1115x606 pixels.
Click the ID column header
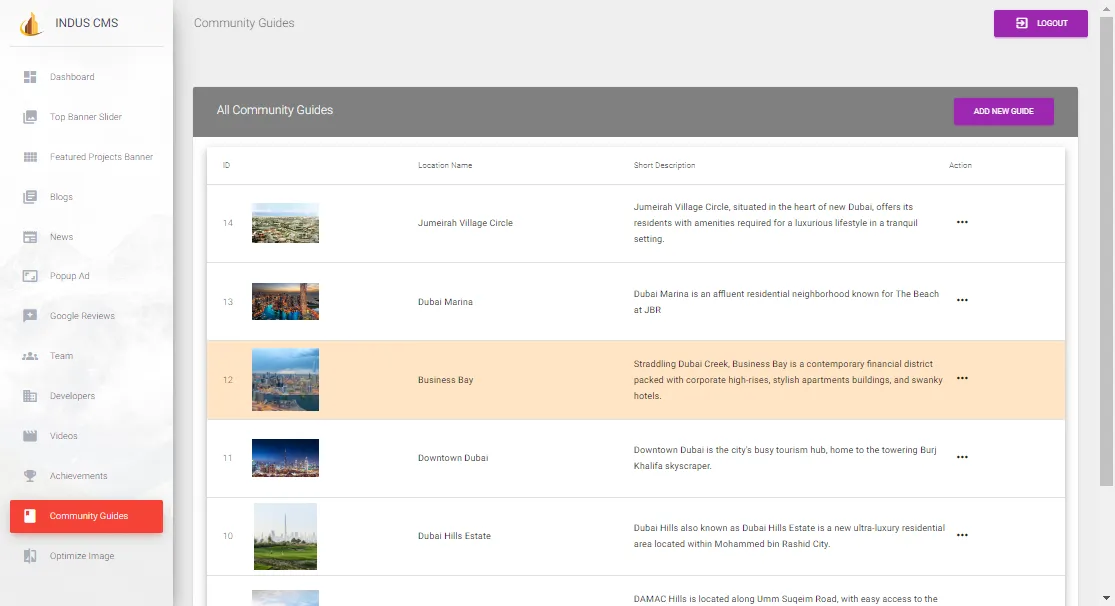[x=226, y=165]
